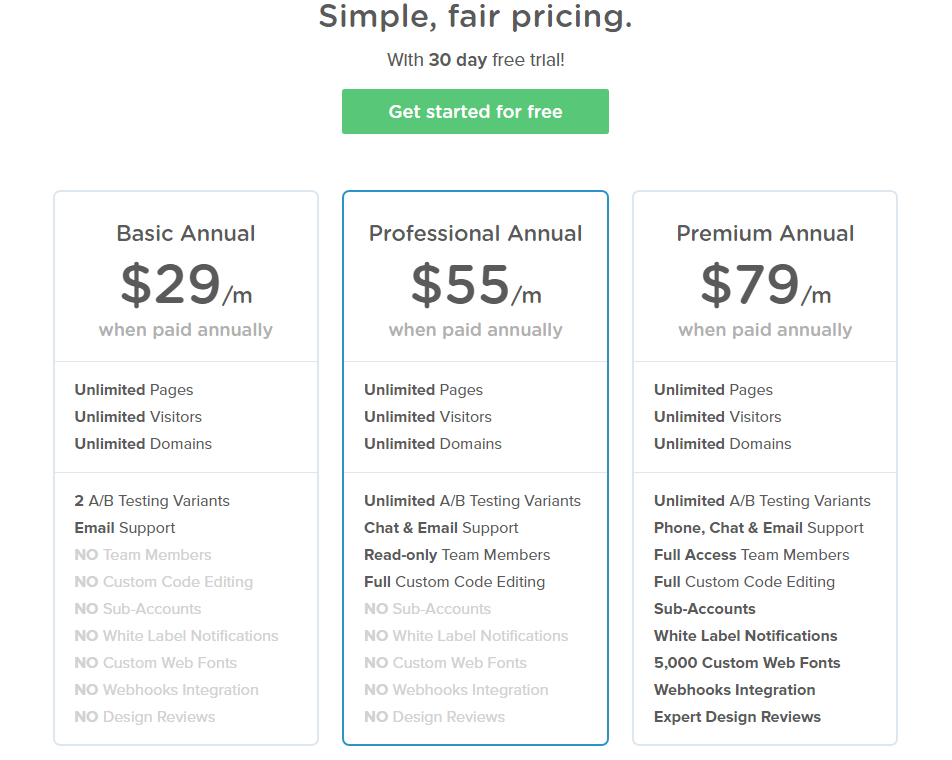This screenshot has width=952, height=760.
Task: Click Expert Design Reviews feature
Action: 737,717
